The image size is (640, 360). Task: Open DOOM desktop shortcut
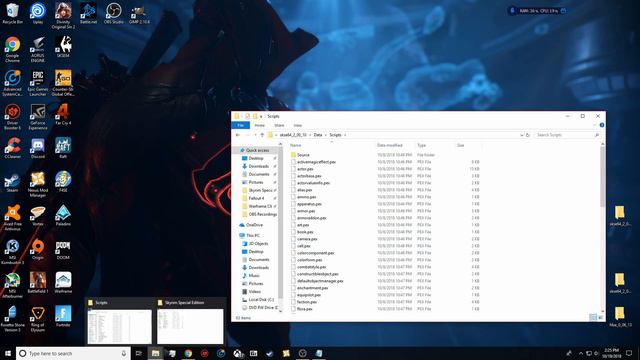click(63, 249)
